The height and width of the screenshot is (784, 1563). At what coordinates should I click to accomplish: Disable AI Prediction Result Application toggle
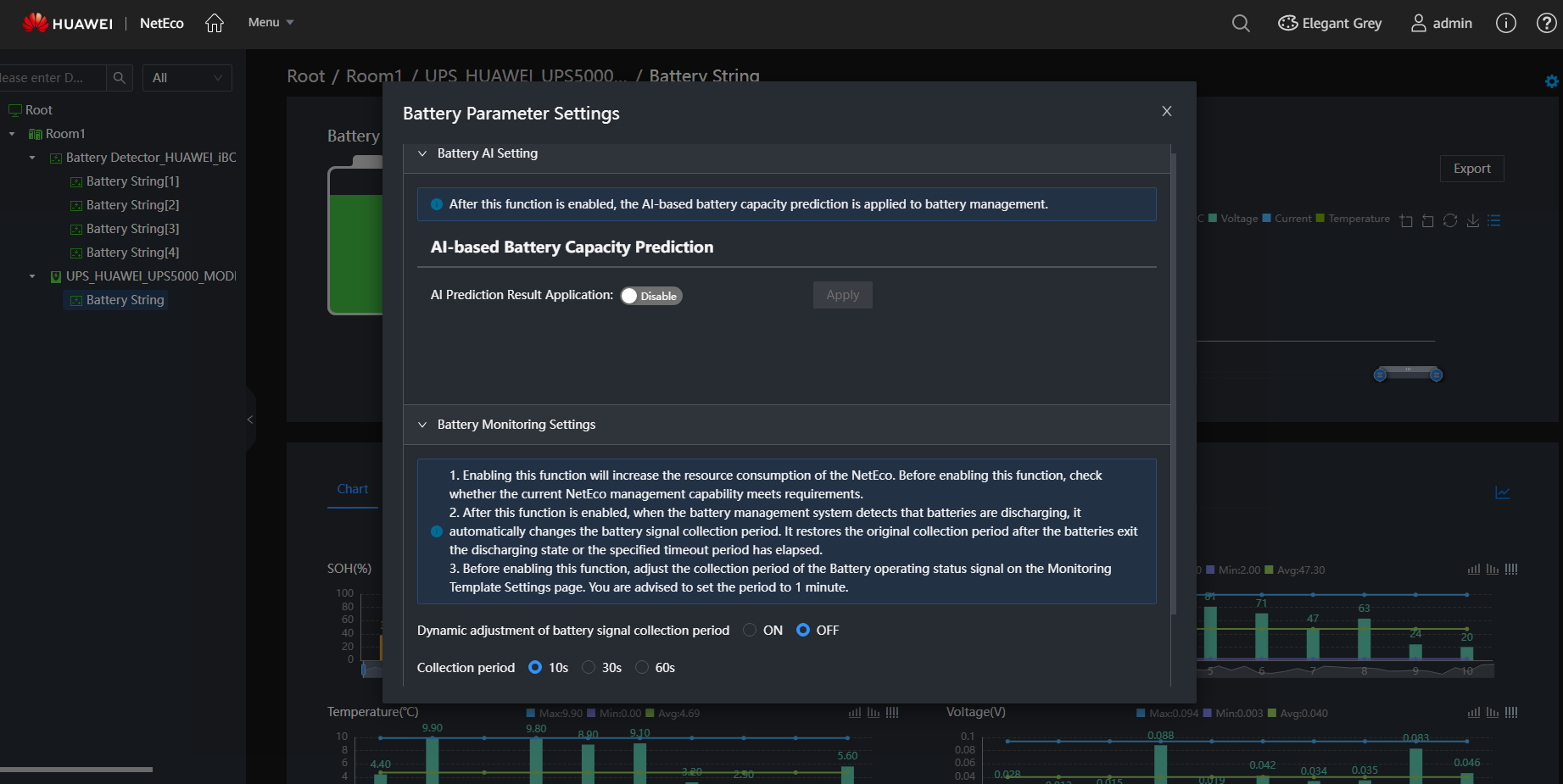[x=650, y=295]
